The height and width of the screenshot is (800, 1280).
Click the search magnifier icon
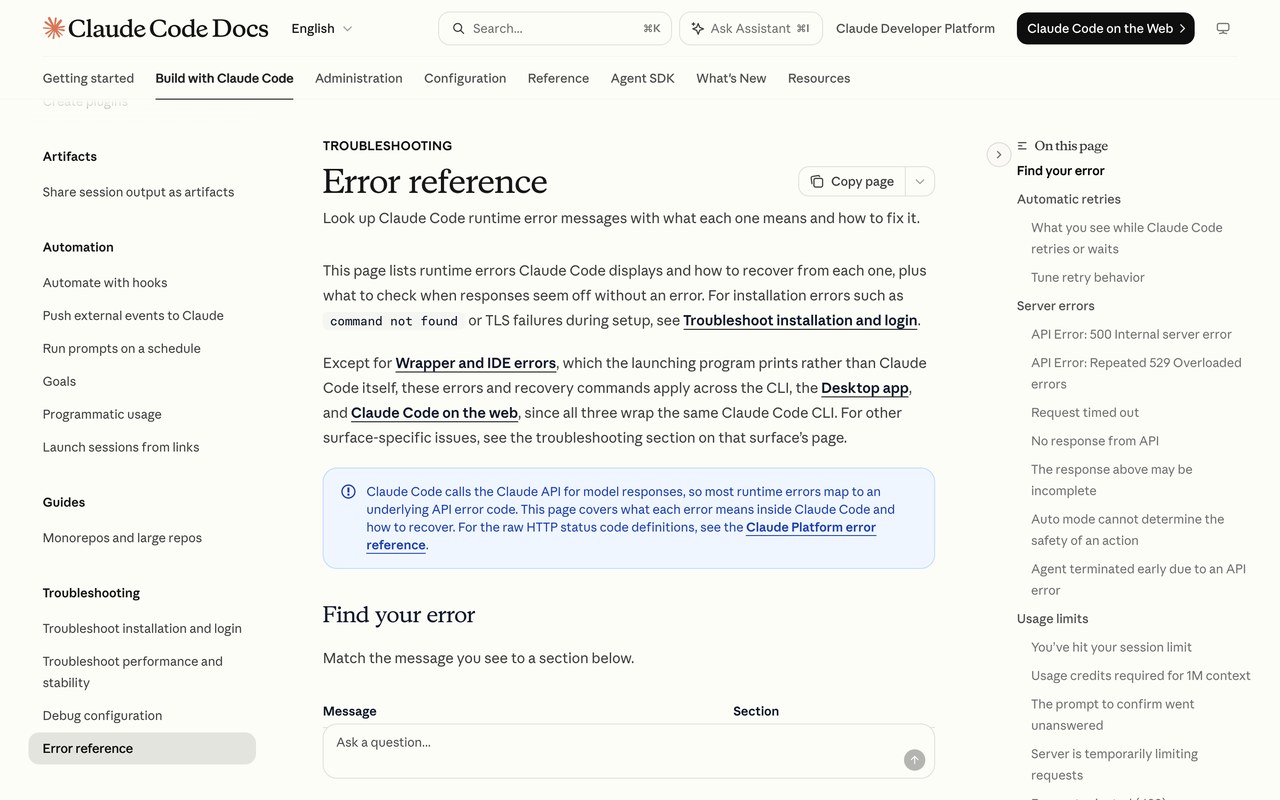pos(458,29)
